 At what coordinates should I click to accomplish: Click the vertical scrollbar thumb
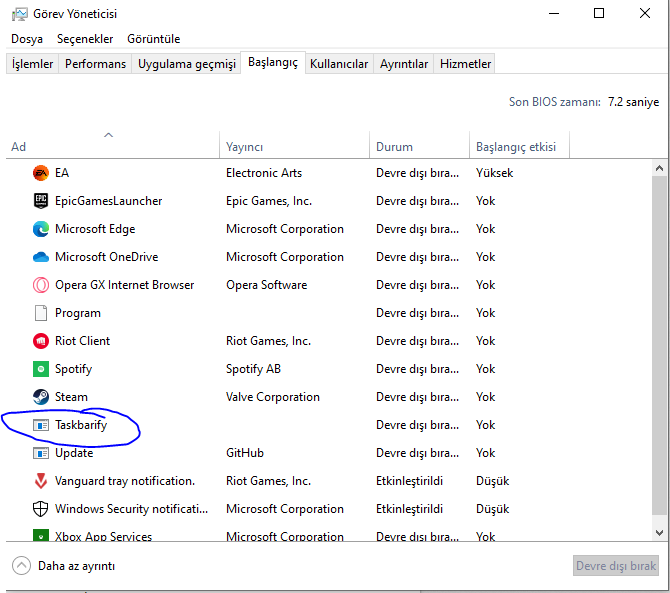point(659,345)
